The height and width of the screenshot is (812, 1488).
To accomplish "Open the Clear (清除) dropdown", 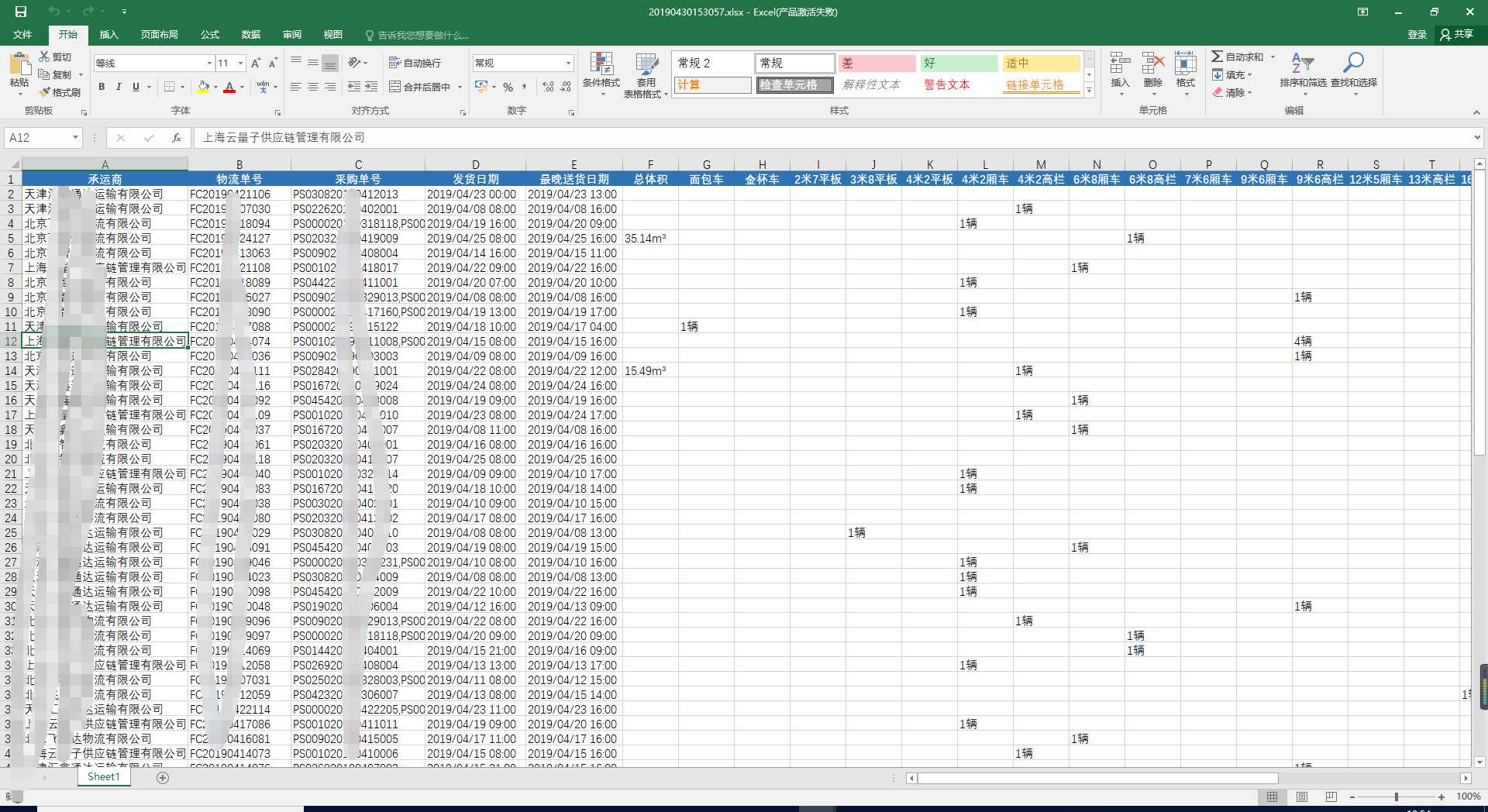I will (x=1231, y=92).
